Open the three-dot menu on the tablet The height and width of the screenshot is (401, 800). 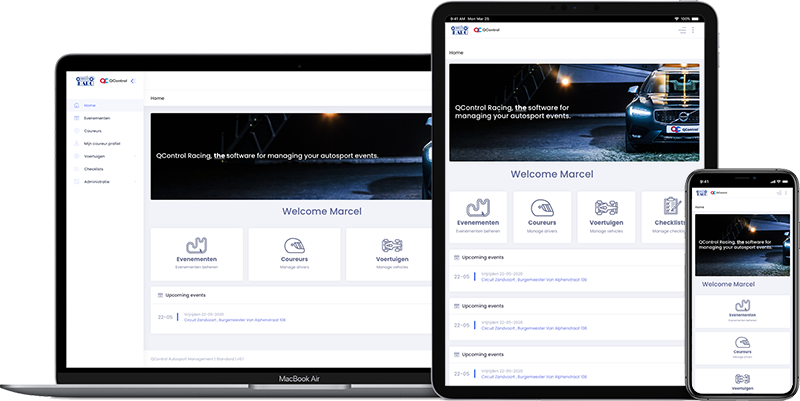[693, 30]
